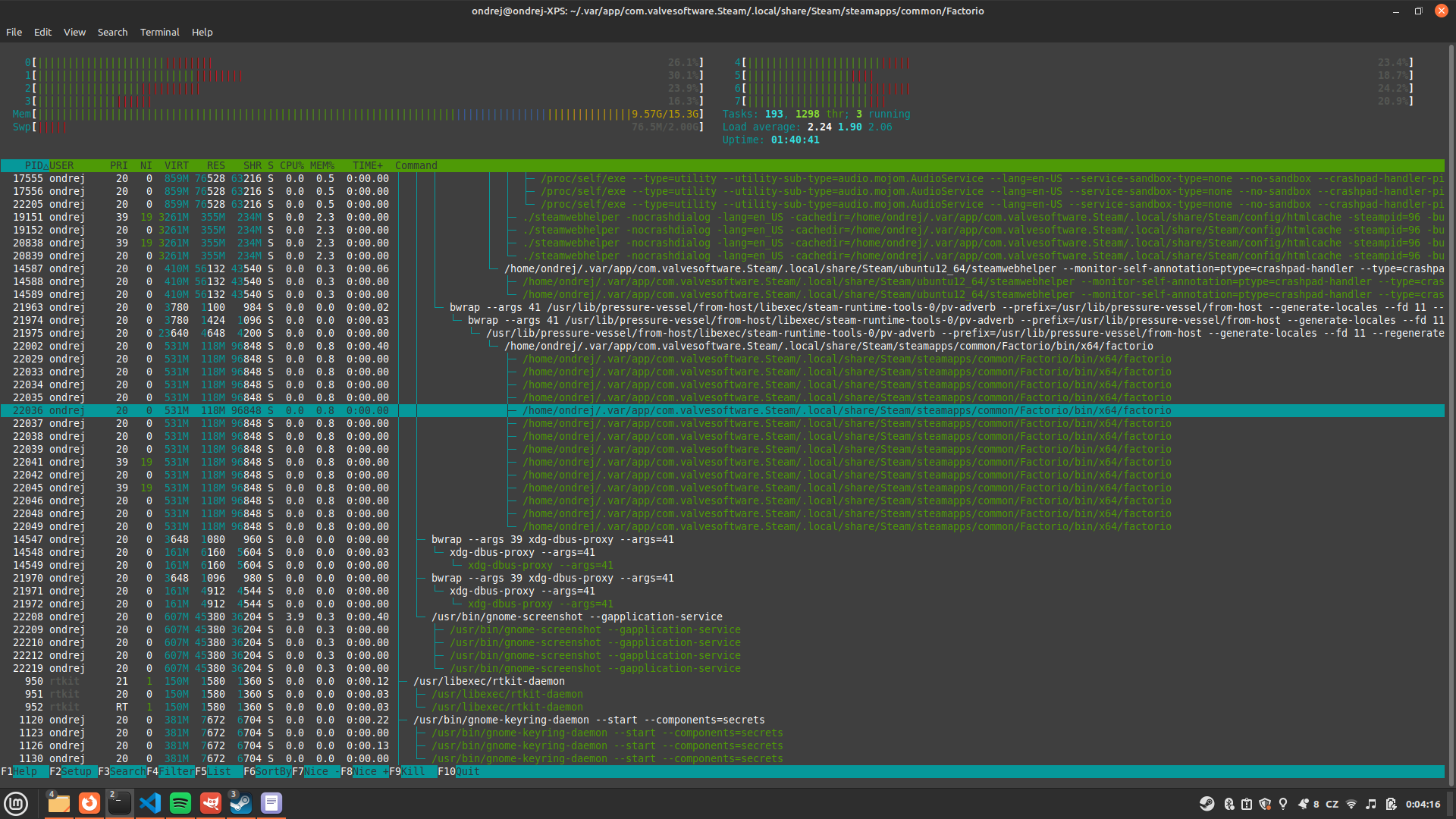1456x819 pixels.
Task: Select the rtkit-daemon thread PID 952
Action: point(722,707)
